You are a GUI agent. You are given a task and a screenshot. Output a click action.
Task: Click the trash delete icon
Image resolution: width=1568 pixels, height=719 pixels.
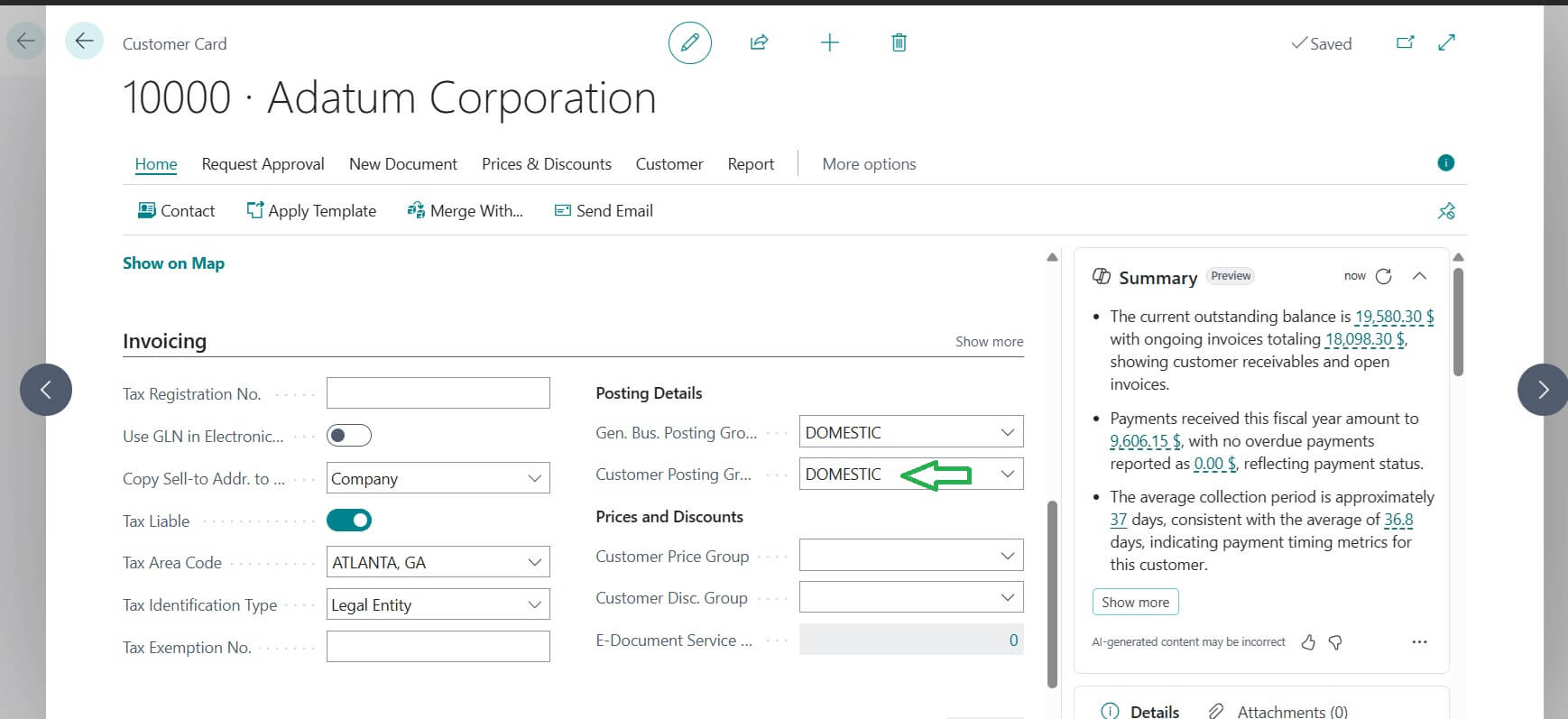(899, 42)
